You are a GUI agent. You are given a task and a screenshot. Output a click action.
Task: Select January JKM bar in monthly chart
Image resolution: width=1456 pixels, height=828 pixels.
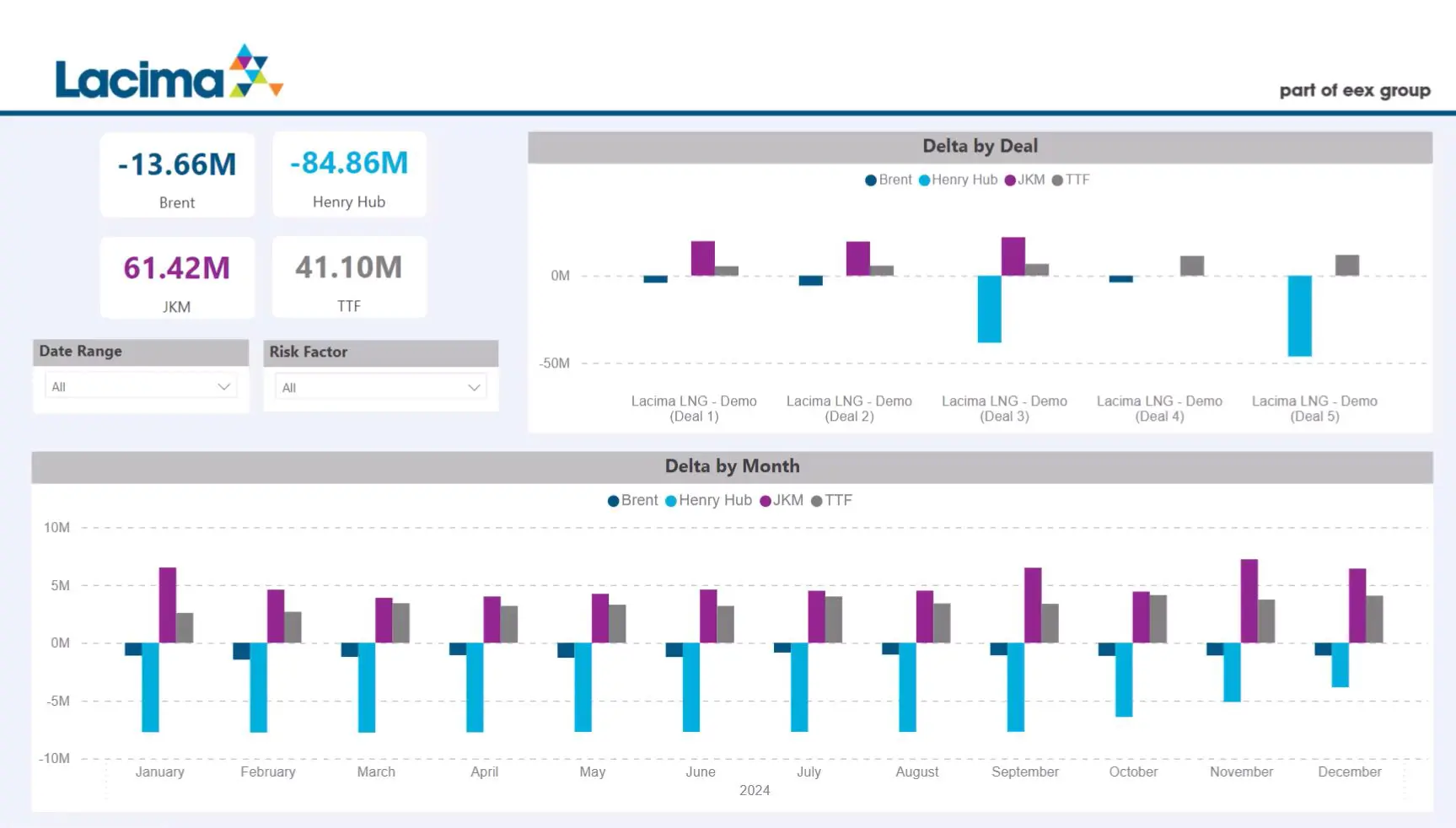[167, 605]
